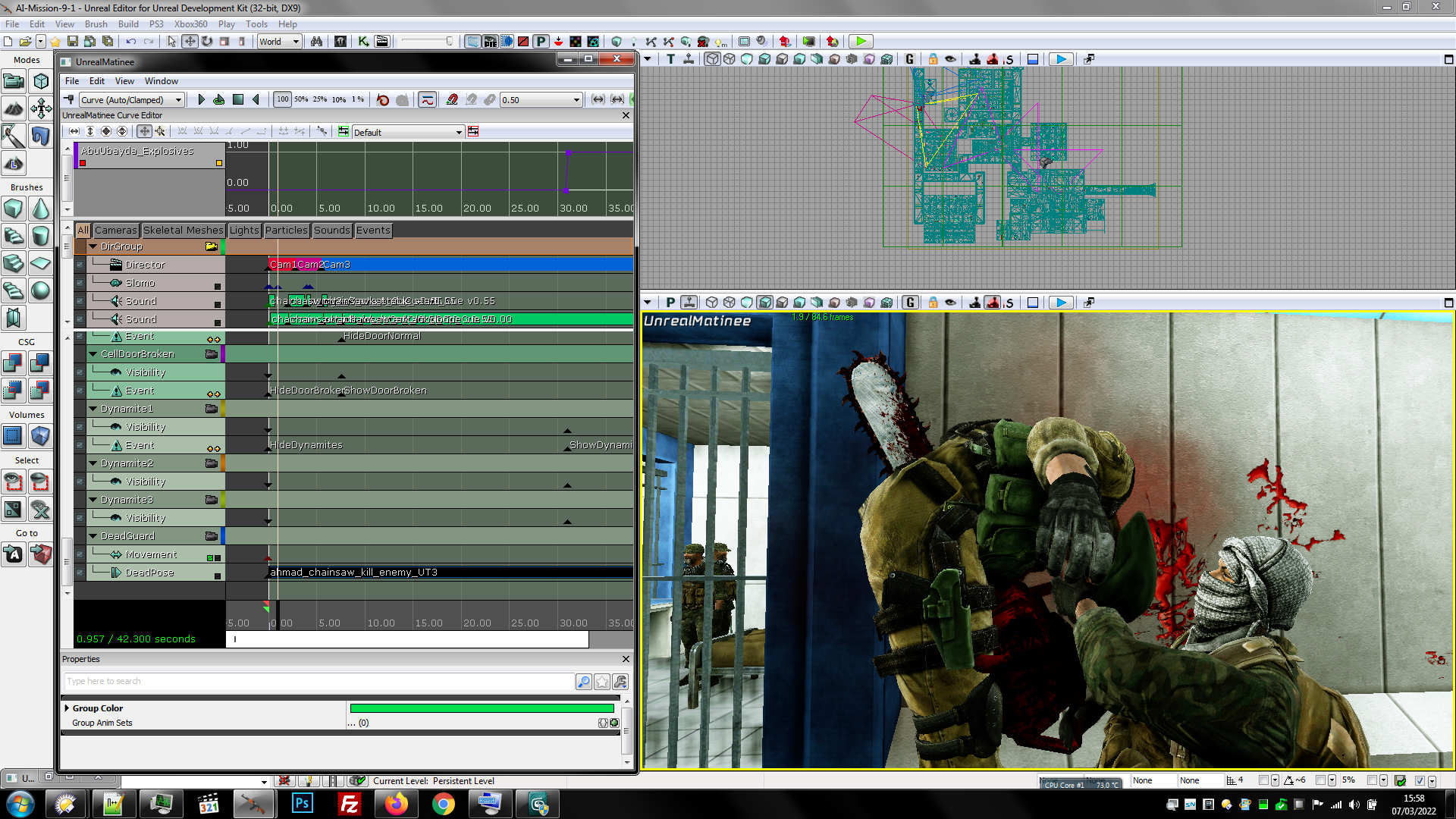Undo last action in main toolbar
The image size is (1456, 819).
(x=131, y=42)
